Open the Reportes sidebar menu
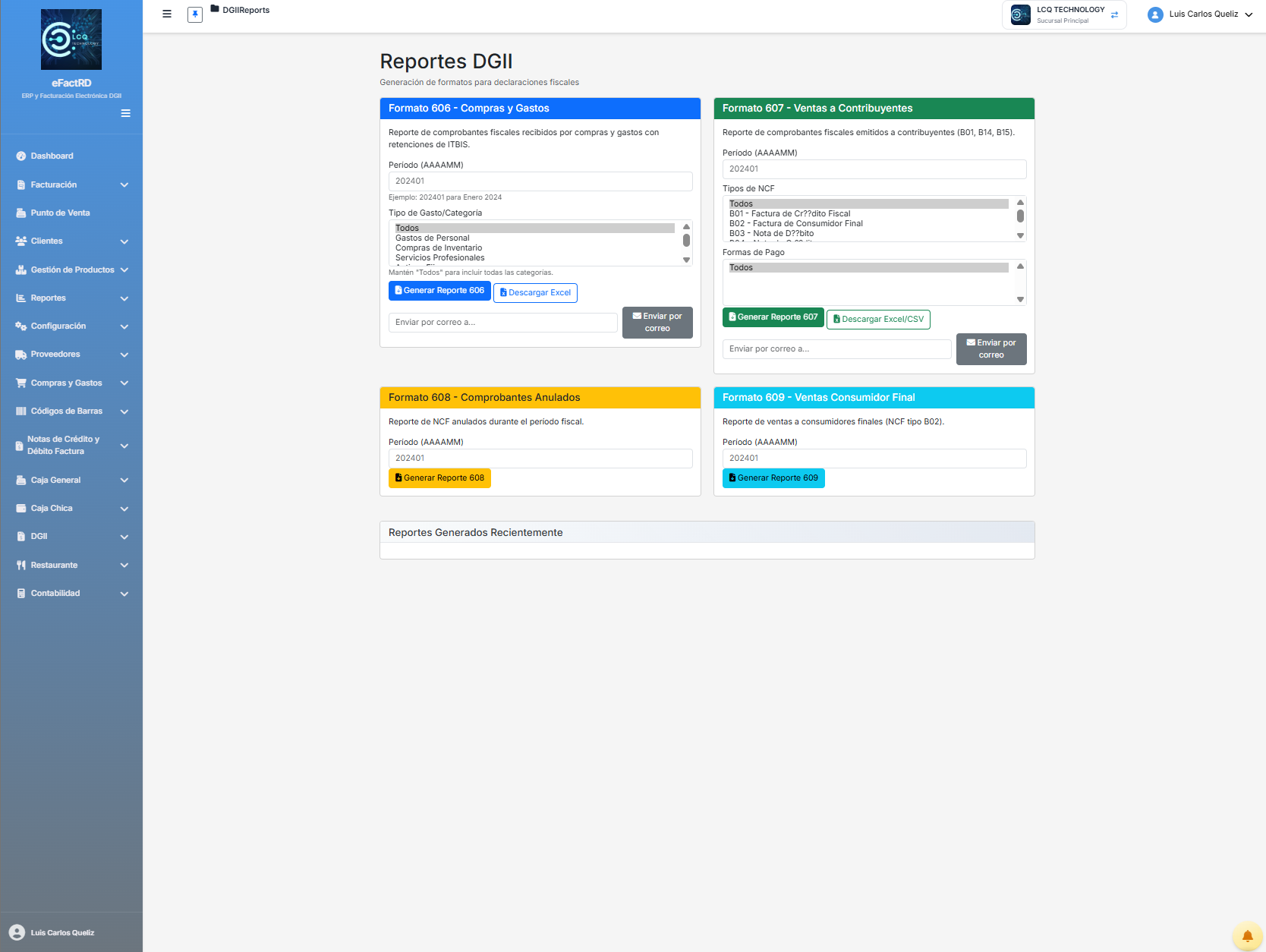Screen dimensions: 1266x952 (71, 298)
